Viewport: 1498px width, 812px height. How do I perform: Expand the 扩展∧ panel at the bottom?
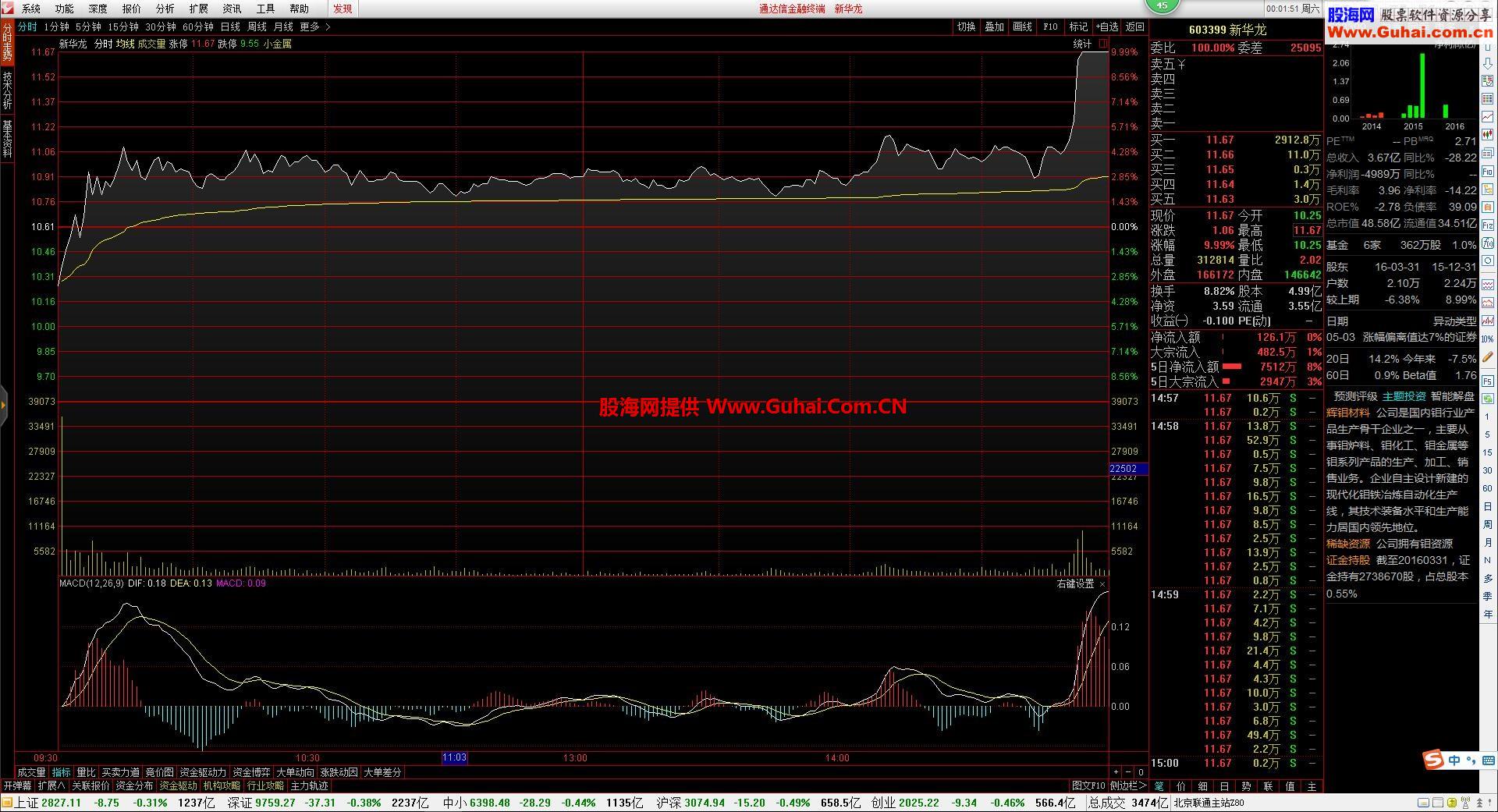pos(51,785)
